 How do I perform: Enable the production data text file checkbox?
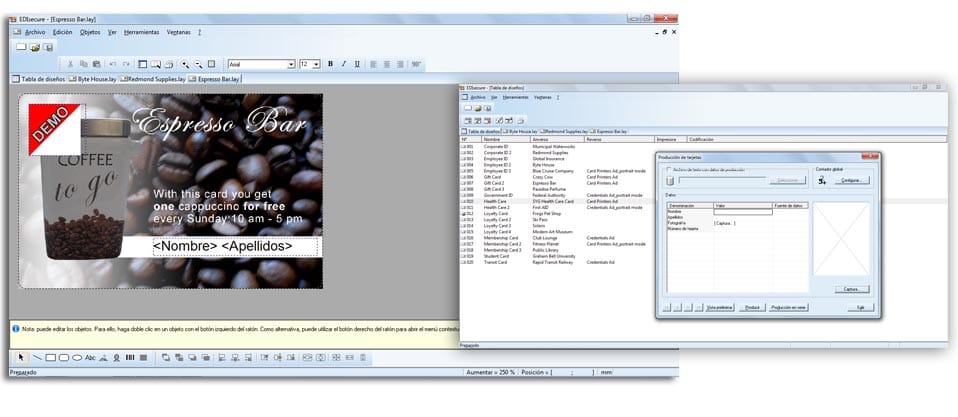[x=670, y=169]
